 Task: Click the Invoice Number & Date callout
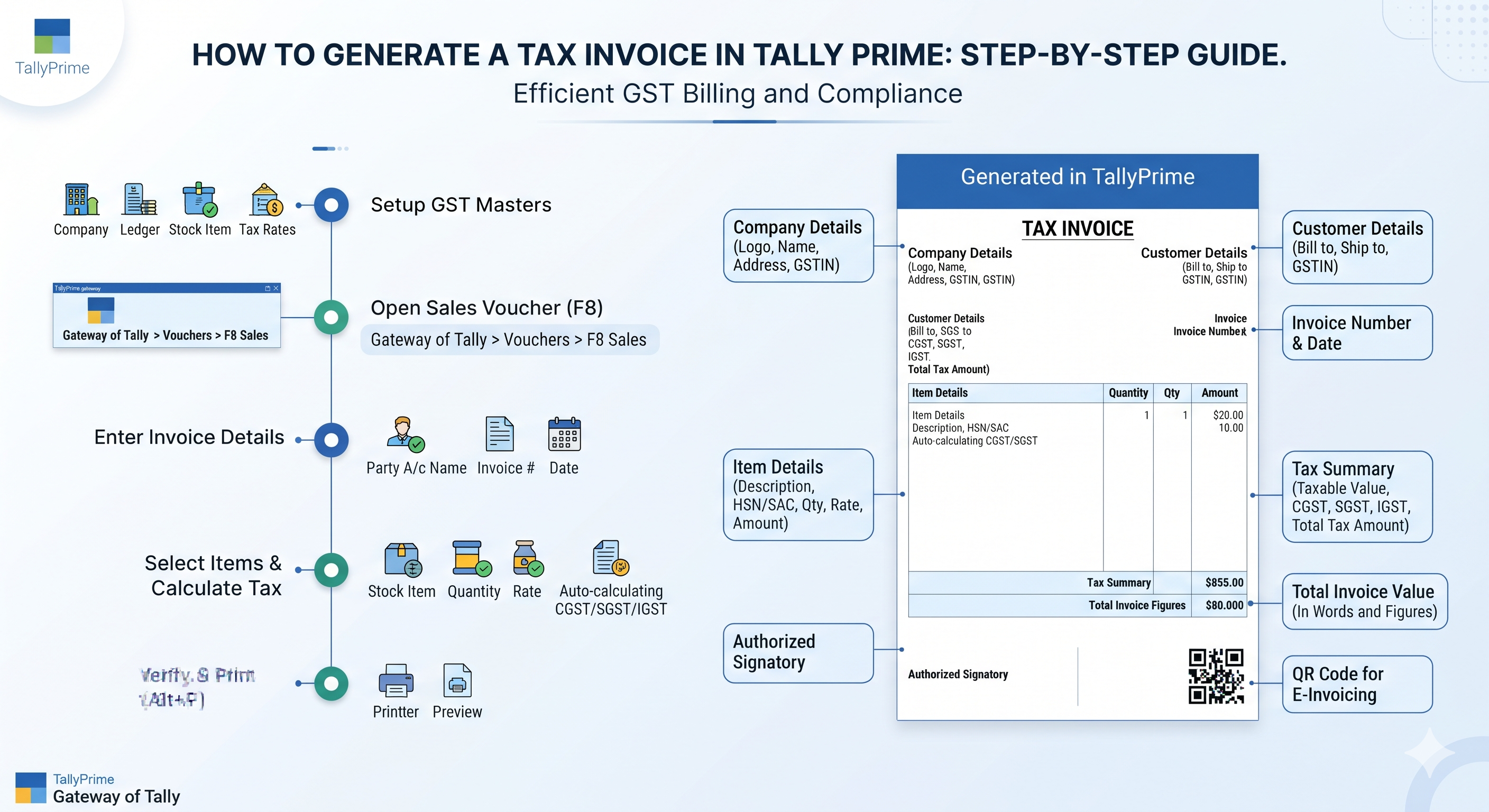[1357, 333]
